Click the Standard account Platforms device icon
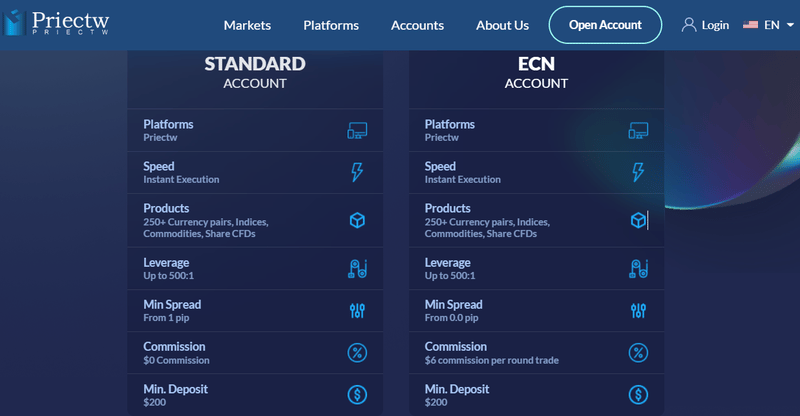 click(x=357, y=131)
